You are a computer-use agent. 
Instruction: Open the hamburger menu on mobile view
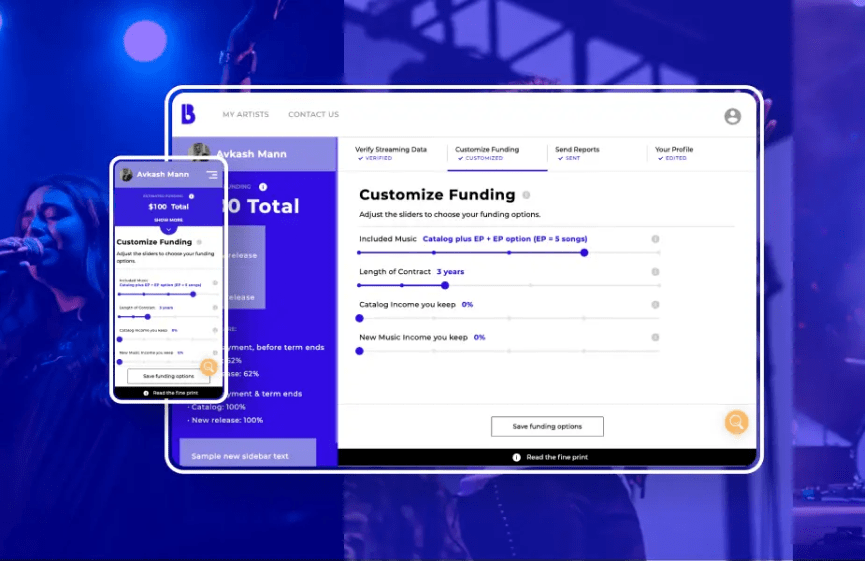(x=212, y=175)
